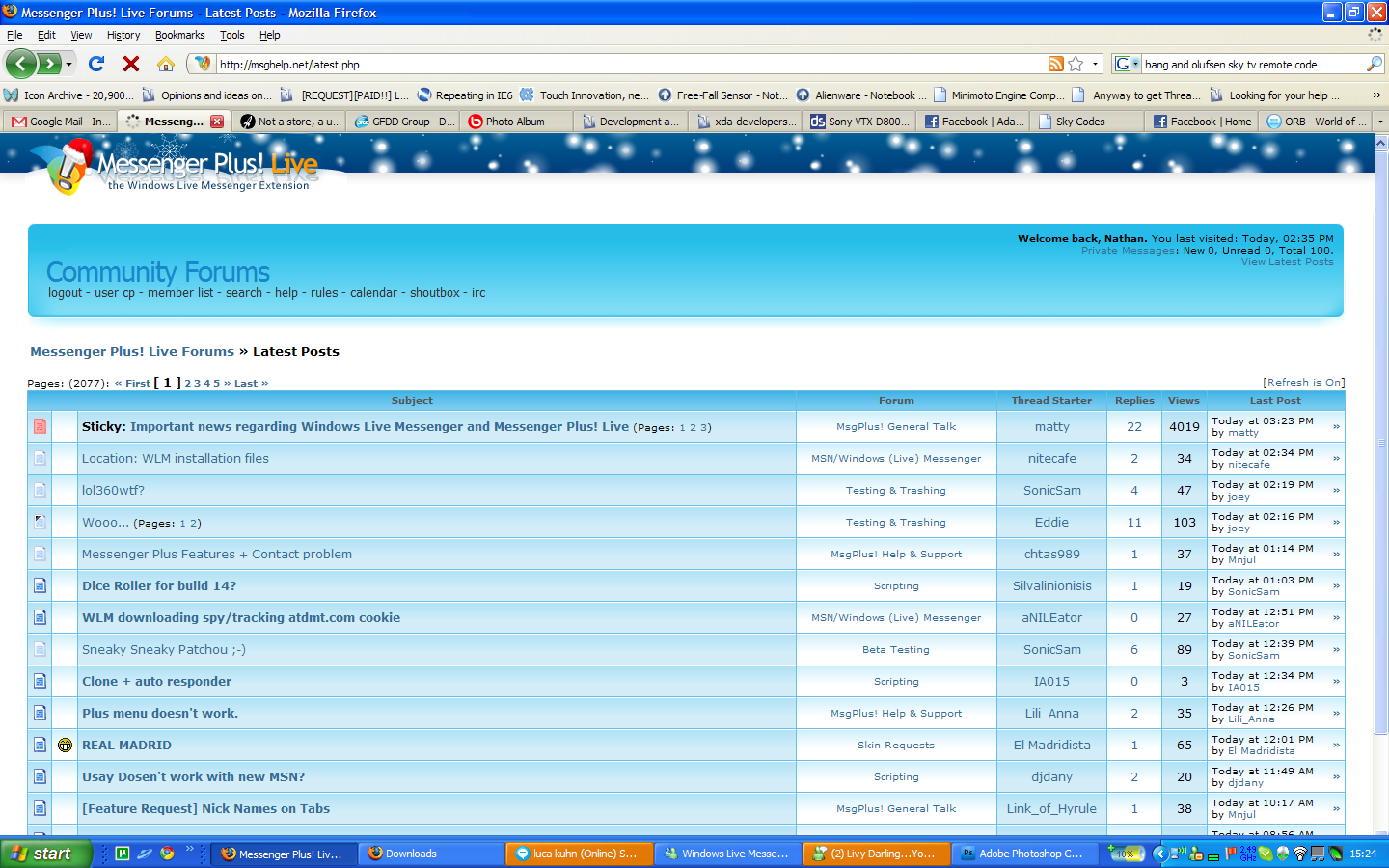Open the Bookmarks menu
The image size is (1389, 868).
click(x=179, y=35)
